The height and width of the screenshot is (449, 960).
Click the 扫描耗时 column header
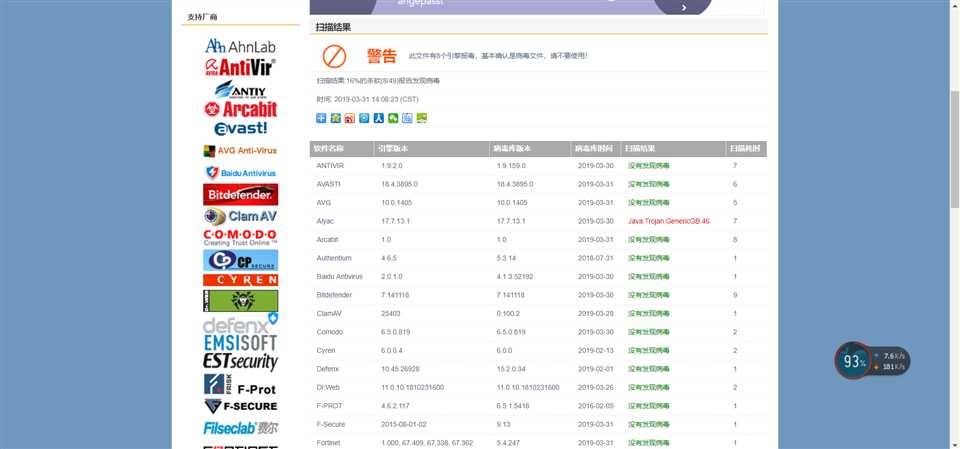746,149
